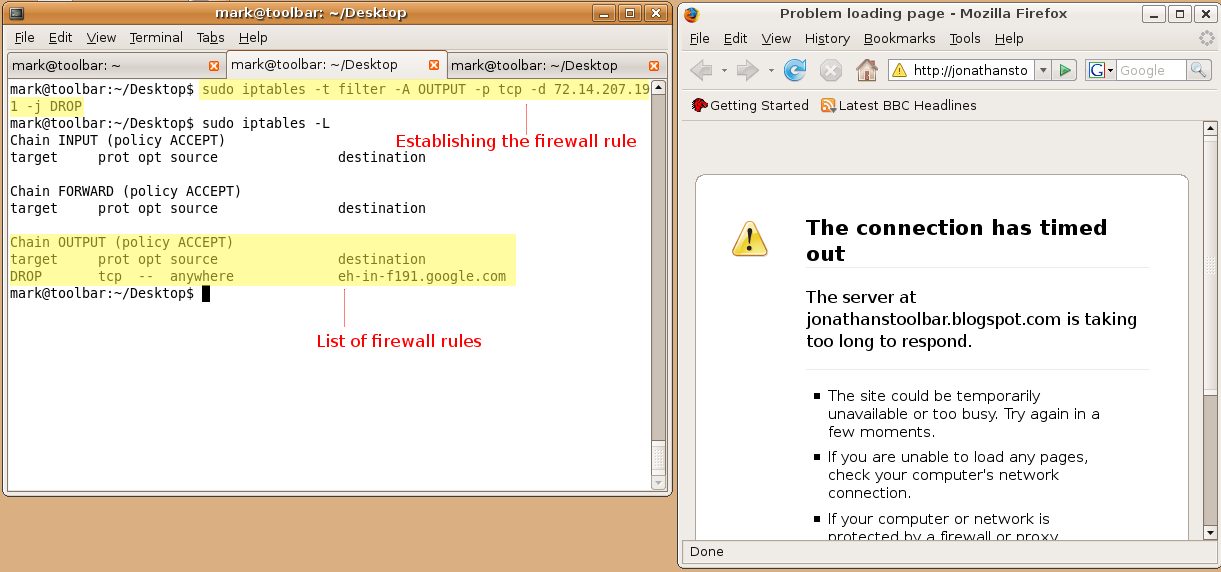This screenshot has width=1221, height=572.
Task: Open Firefox History menu
Action: (827, 38)
